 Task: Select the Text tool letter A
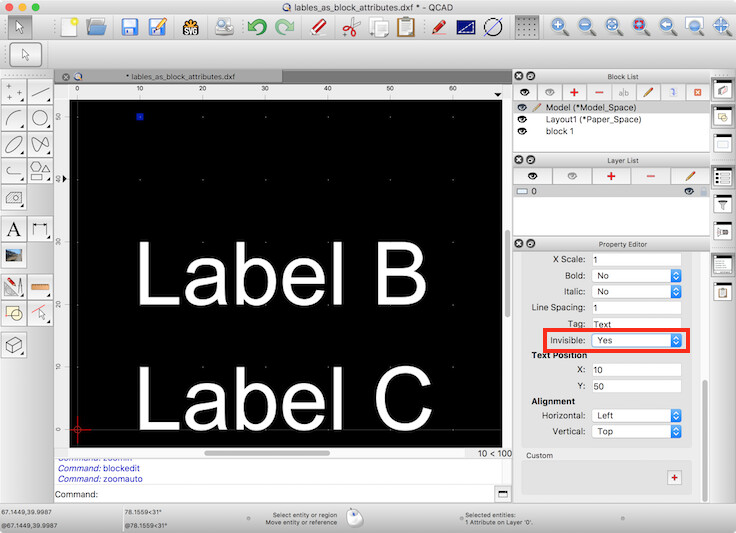click(14, 229)
